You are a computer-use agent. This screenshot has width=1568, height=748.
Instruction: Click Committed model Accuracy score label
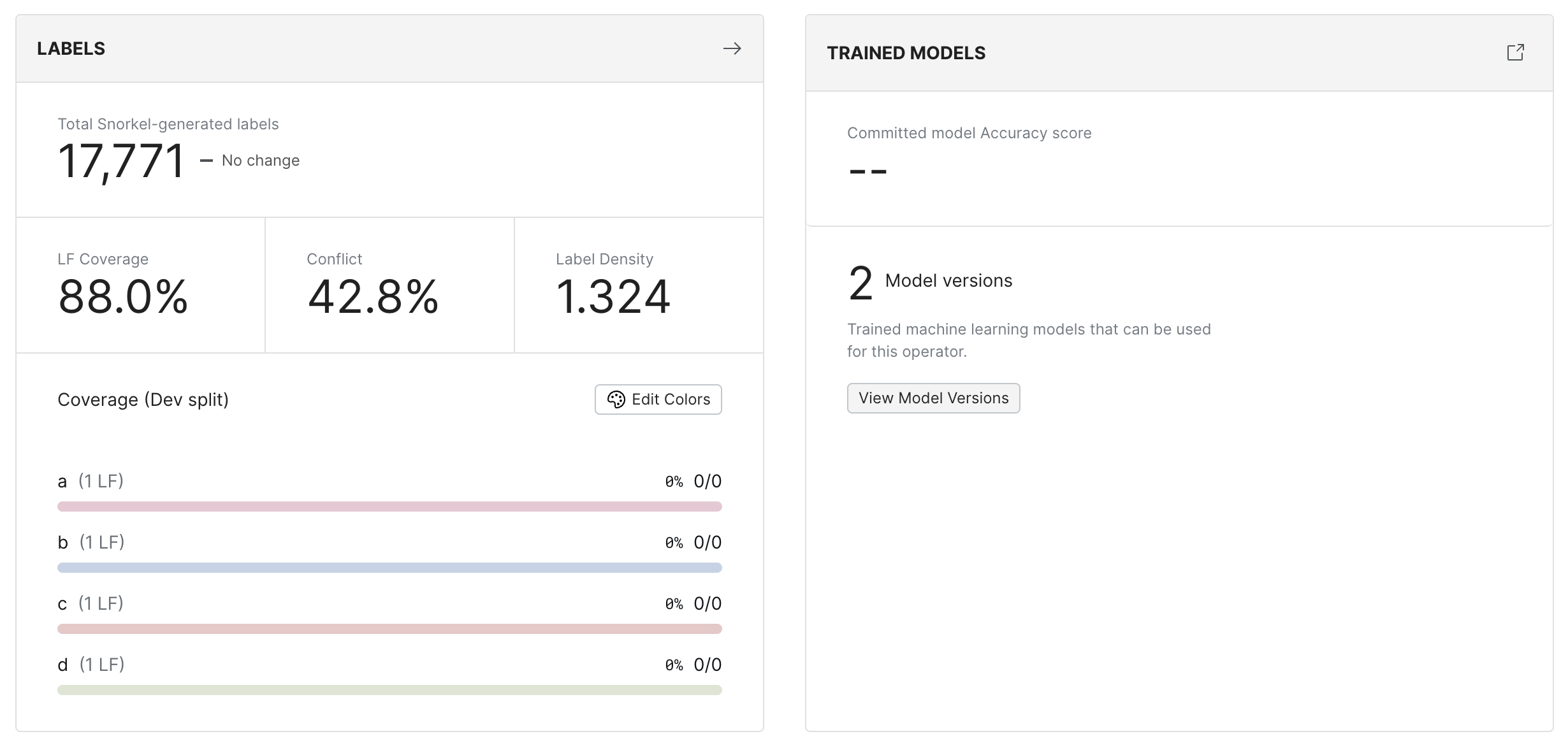969,133
